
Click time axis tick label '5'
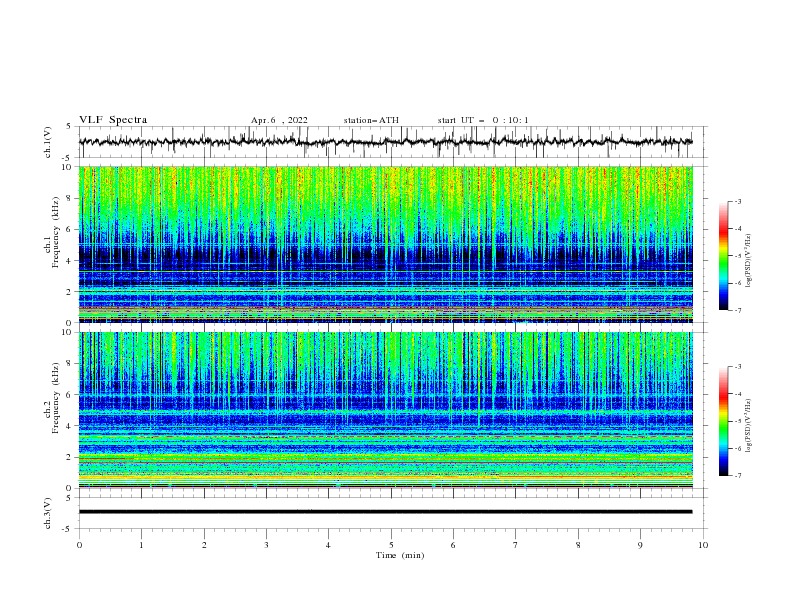pyautogui.click(x=391, y=545)
